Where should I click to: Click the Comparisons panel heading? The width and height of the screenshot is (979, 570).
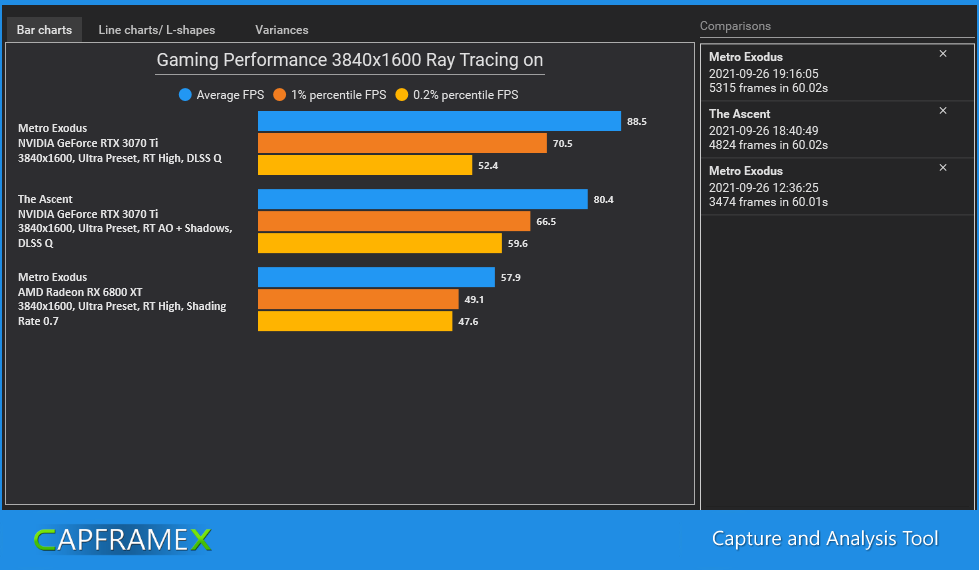(735, 26)
